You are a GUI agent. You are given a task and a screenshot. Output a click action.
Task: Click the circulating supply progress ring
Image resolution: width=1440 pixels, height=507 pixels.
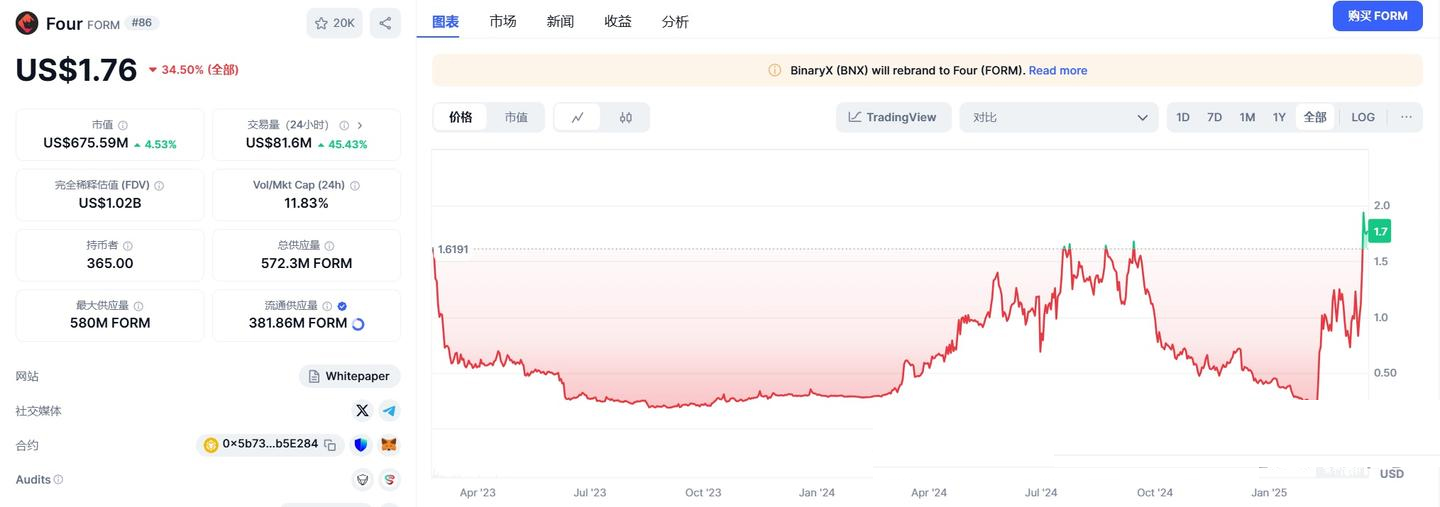click(x=358, y=324)
